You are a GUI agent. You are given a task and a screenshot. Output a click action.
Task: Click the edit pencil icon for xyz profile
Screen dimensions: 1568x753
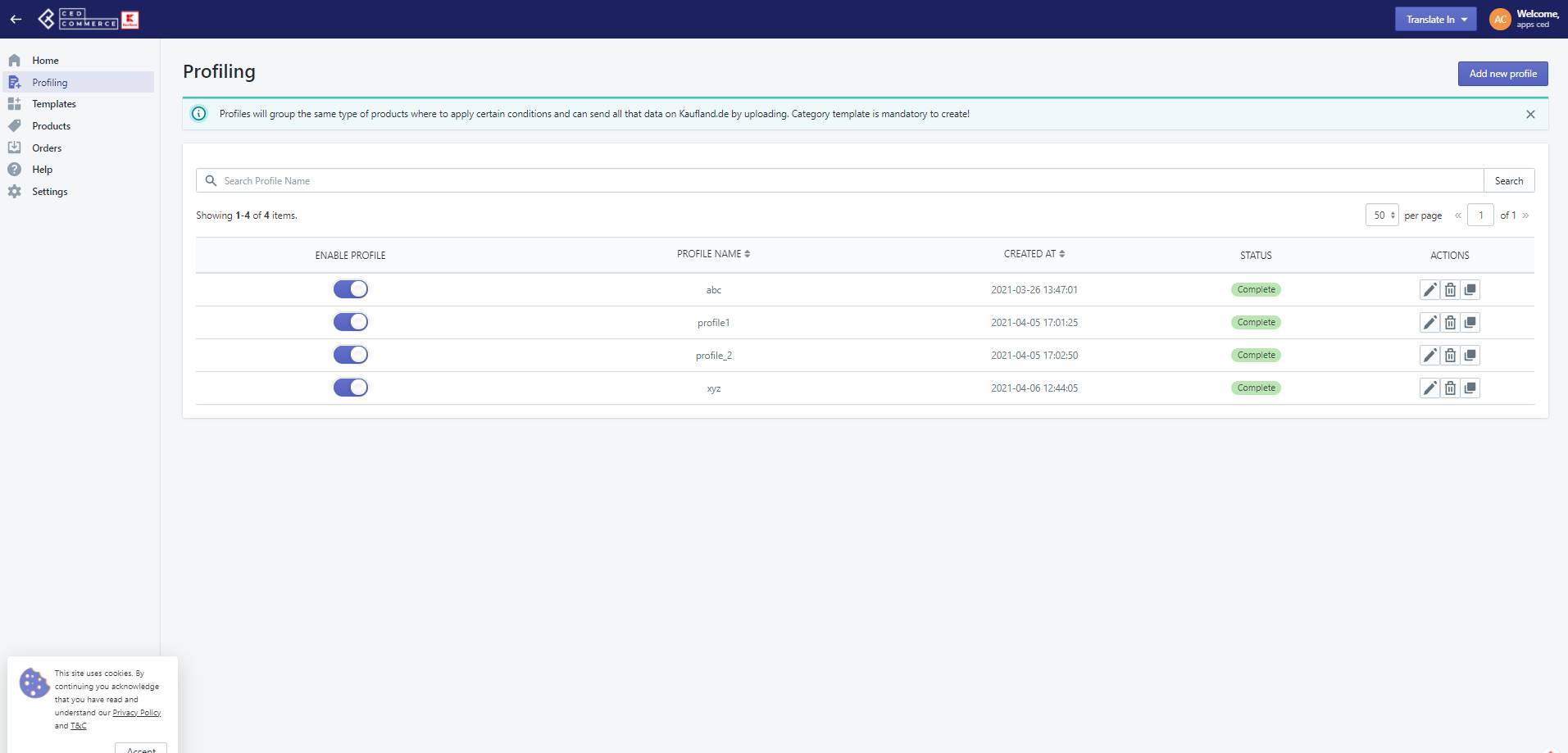click(1429, 388)
